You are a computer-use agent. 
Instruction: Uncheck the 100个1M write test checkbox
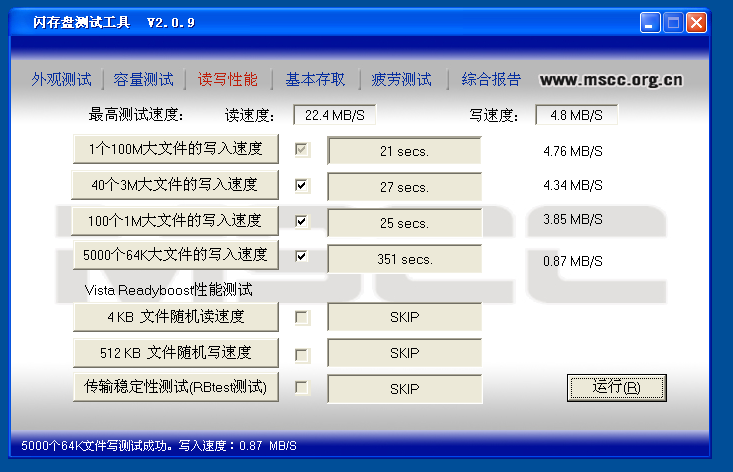tap(302, 221)
